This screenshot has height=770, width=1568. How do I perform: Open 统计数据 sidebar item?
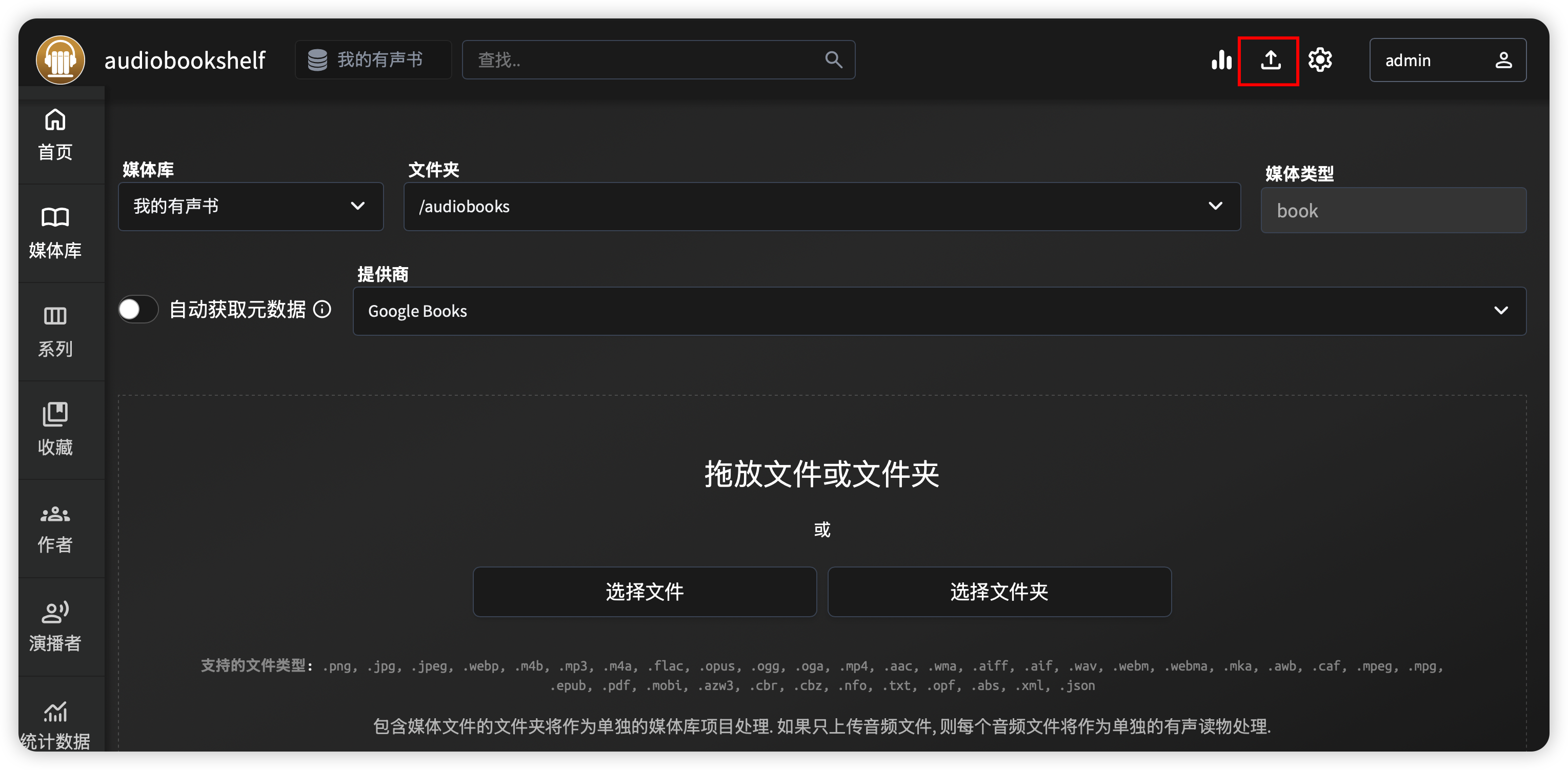point(55,725)
